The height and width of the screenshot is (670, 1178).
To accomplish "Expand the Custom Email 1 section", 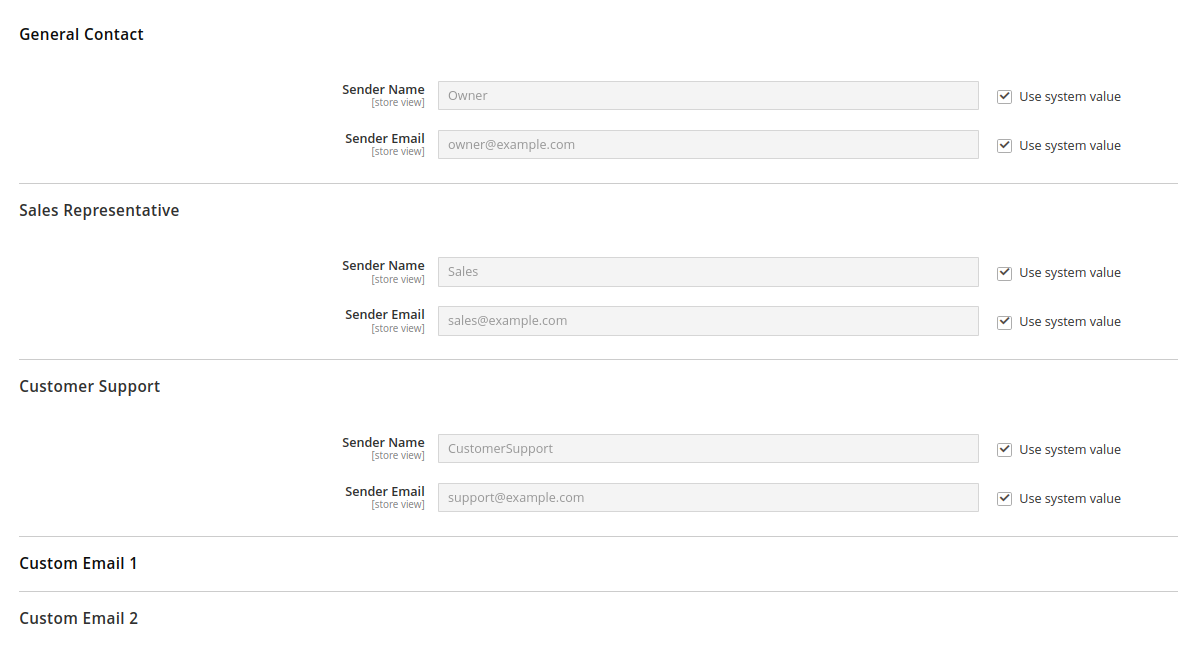I will tap(78, 563).
